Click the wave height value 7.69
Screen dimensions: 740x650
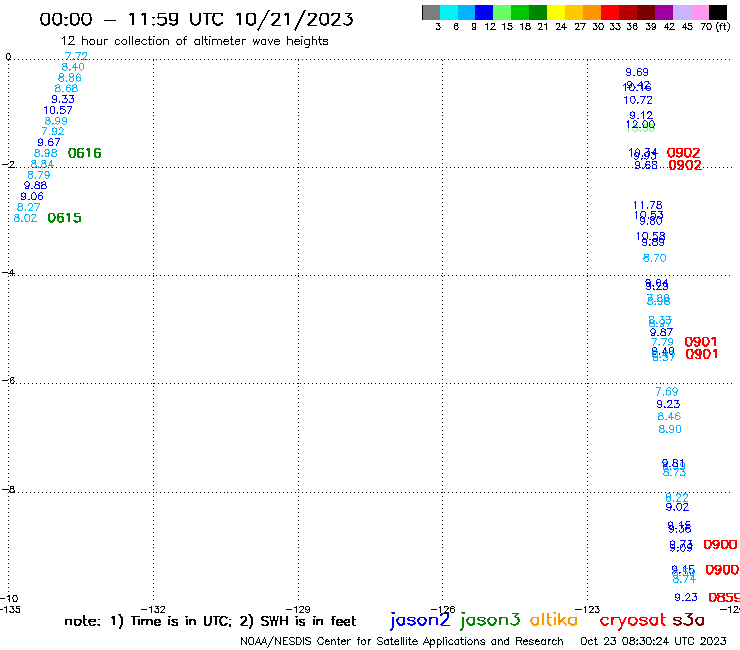[x=666, y=392]
